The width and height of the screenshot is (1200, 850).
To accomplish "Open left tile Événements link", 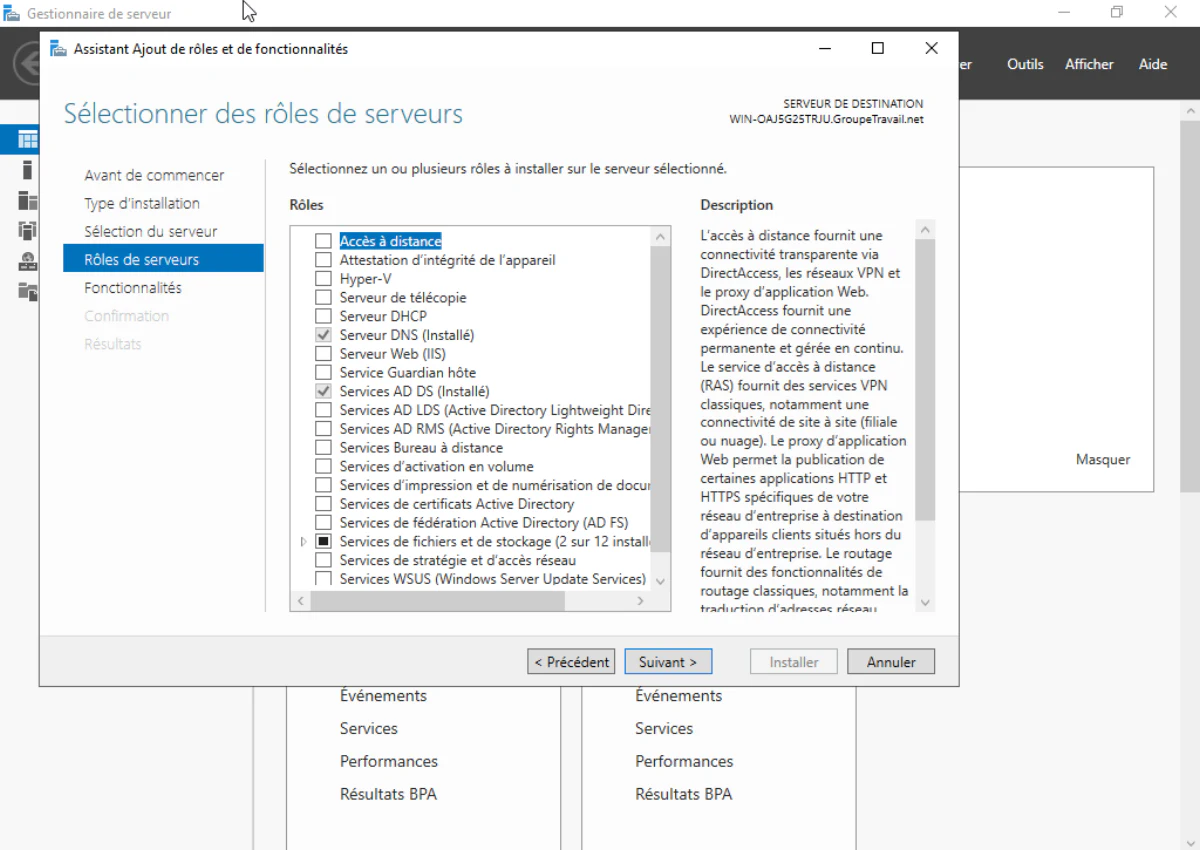I will click(x=383, y=696).
